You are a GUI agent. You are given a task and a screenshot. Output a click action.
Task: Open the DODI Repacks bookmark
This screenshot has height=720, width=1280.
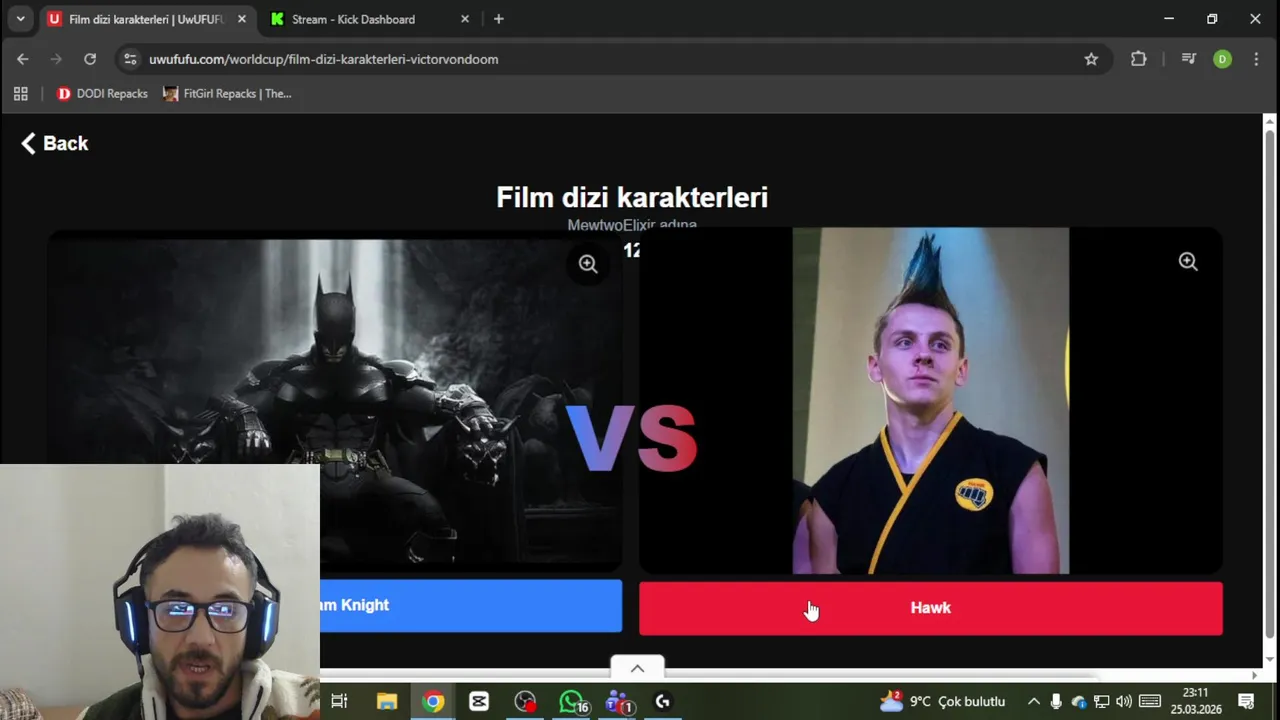click(102, 93)
